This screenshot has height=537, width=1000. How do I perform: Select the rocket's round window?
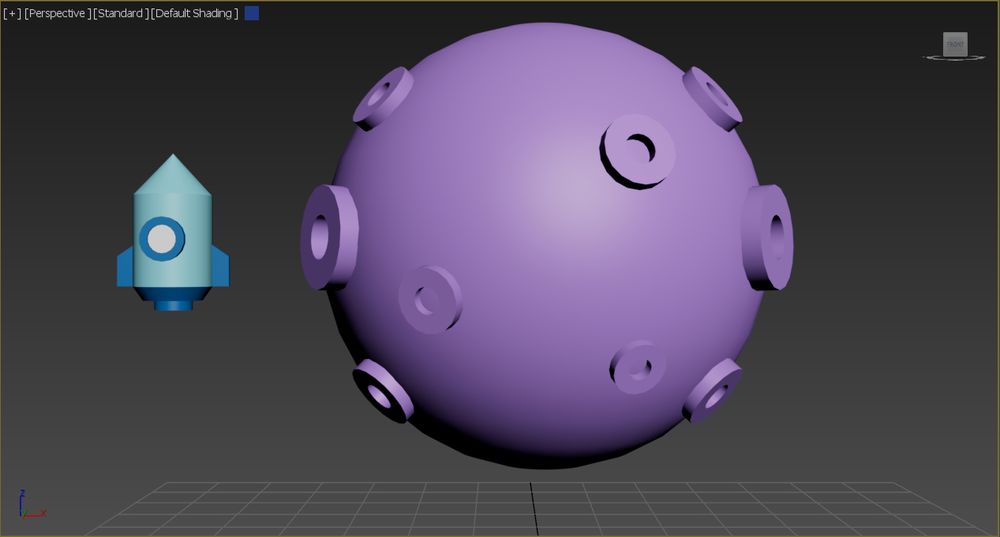tap(162, 239)
